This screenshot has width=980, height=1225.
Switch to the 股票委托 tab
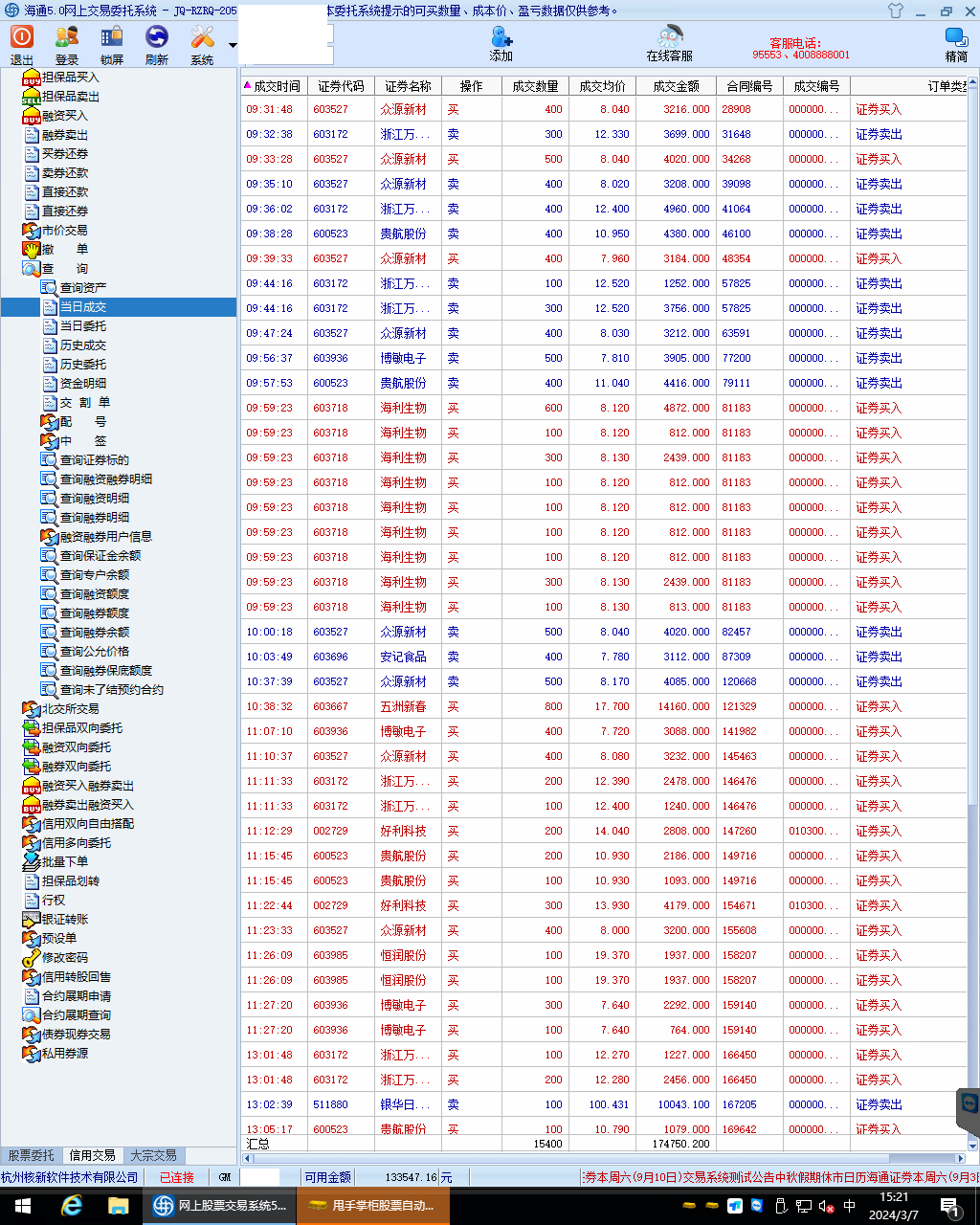coord(32,1155)
